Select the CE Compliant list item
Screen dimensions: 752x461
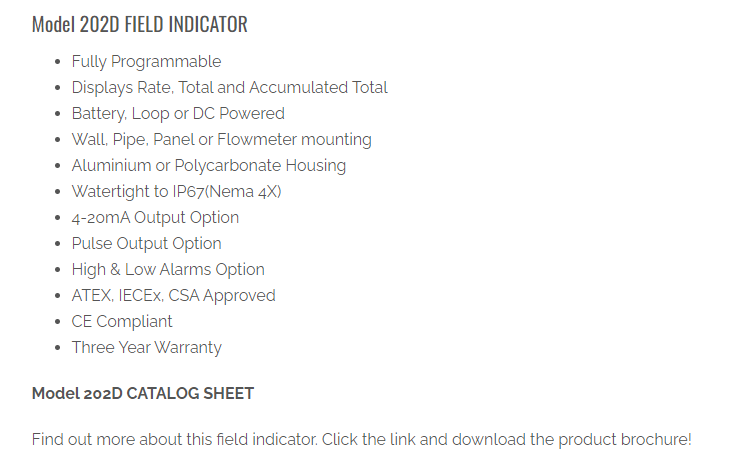[122, 322]
